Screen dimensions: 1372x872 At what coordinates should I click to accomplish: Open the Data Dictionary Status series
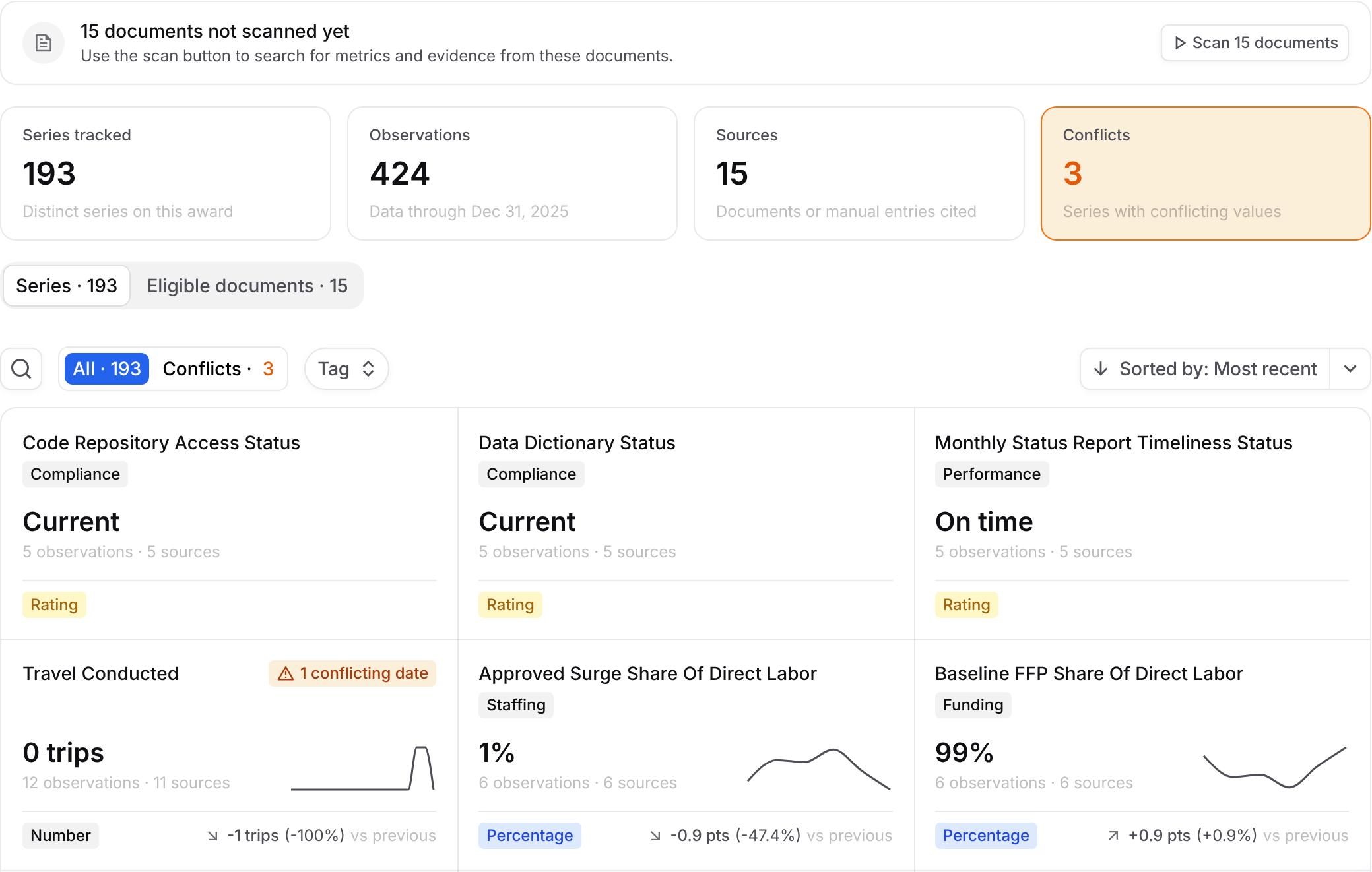coord(686,524)
